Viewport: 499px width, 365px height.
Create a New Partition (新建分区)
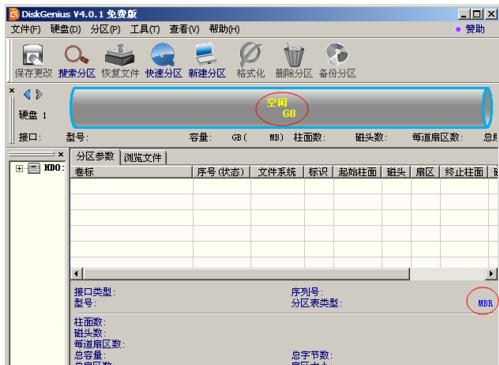(x=207, y=61)
